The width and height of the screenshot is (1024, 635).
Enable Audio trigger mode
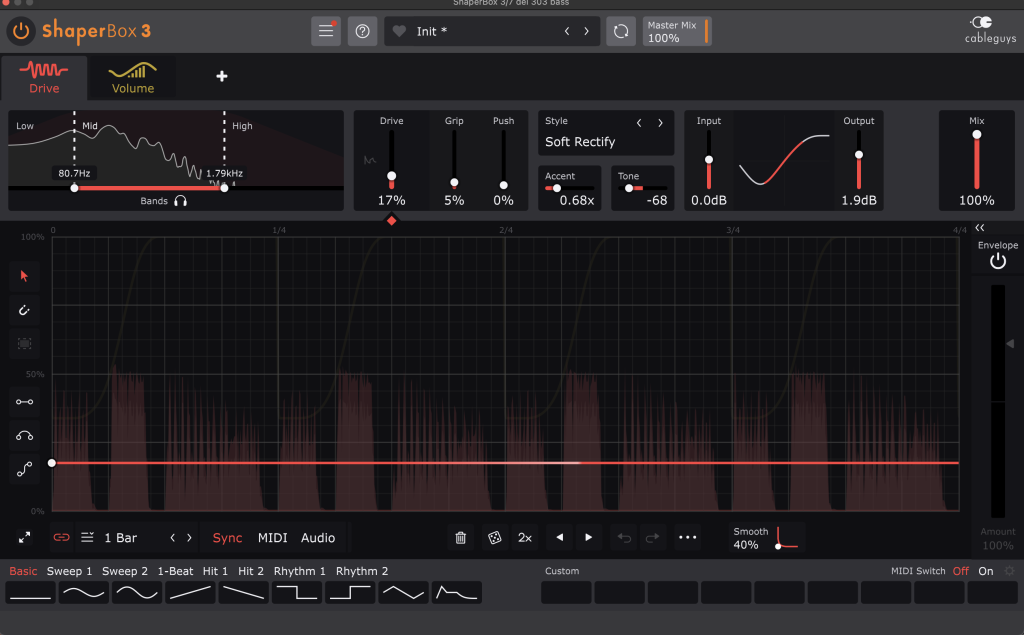[318, 538]
